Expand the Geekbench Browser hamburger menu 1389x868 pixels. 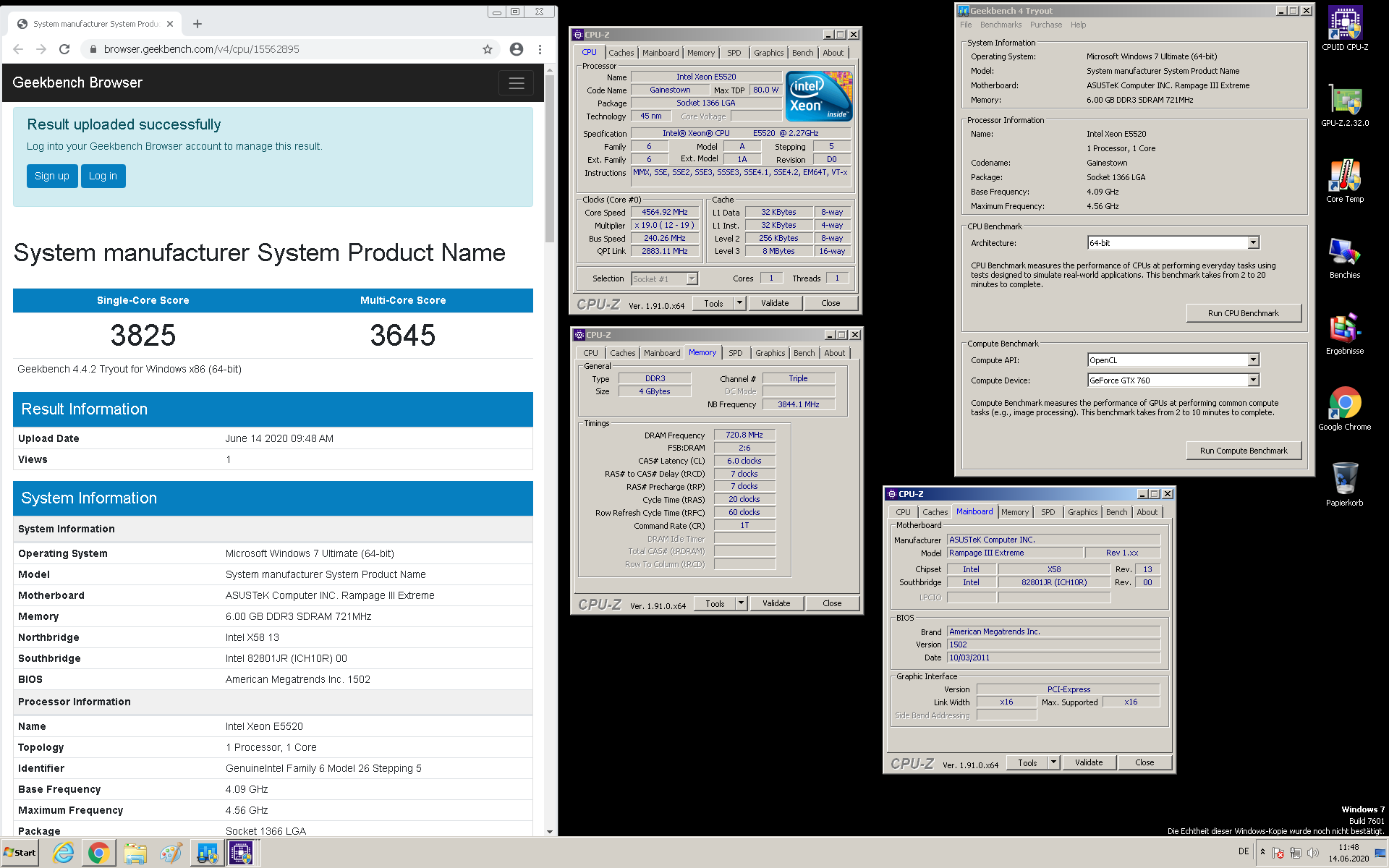(517, 83)
